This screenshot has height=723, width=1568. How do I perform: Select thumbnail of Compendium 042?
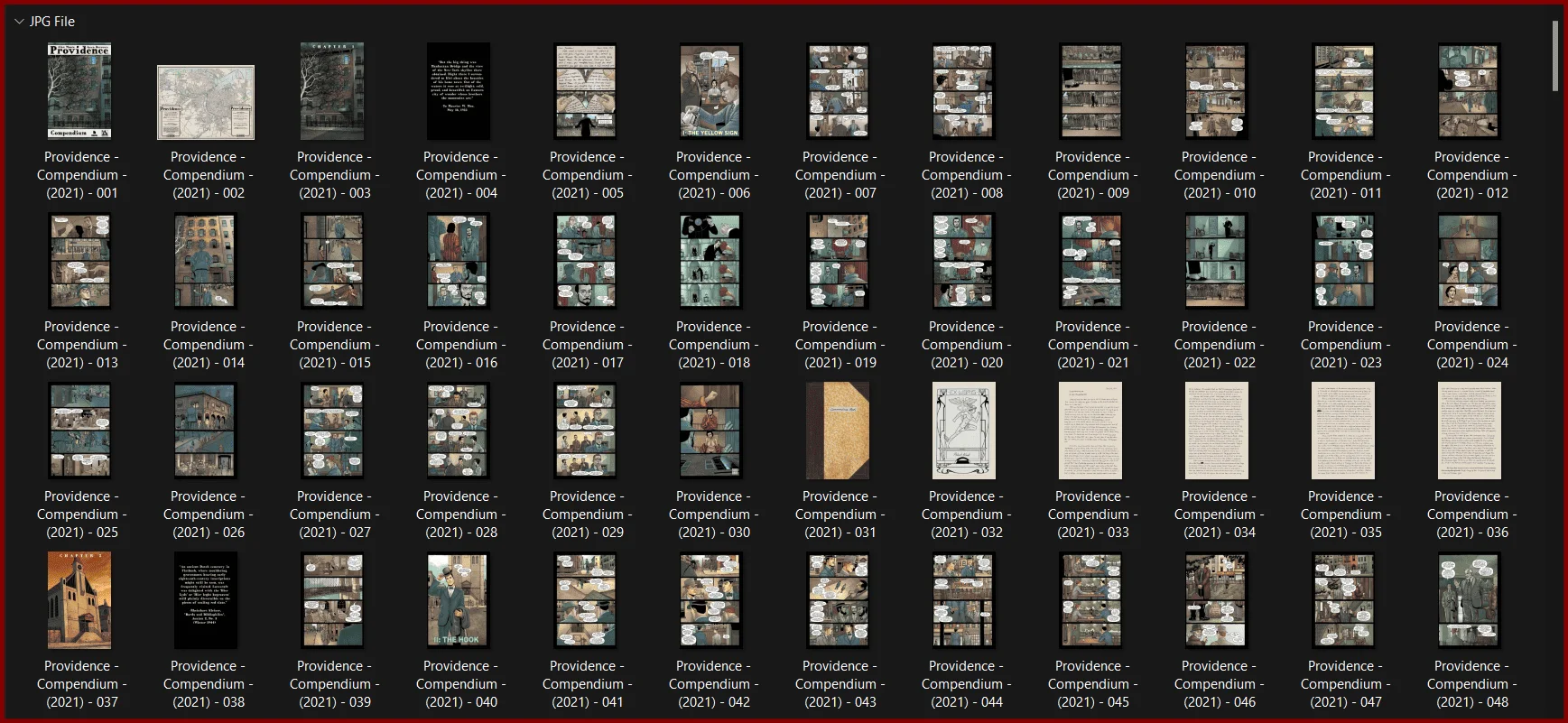711,600
